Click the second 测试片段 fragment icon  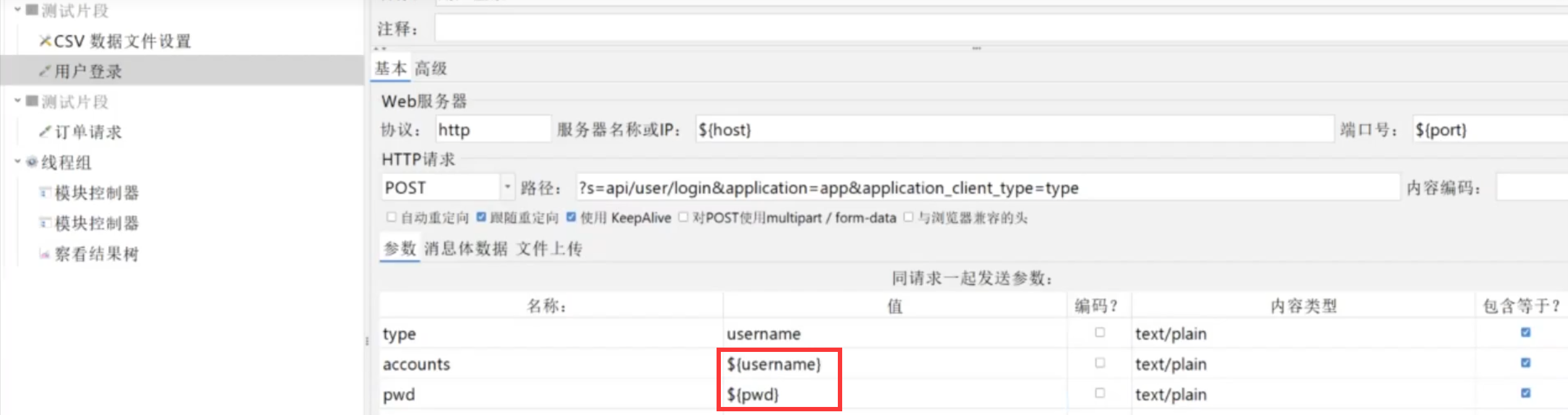pyautogui.click(x=32, y=101)
